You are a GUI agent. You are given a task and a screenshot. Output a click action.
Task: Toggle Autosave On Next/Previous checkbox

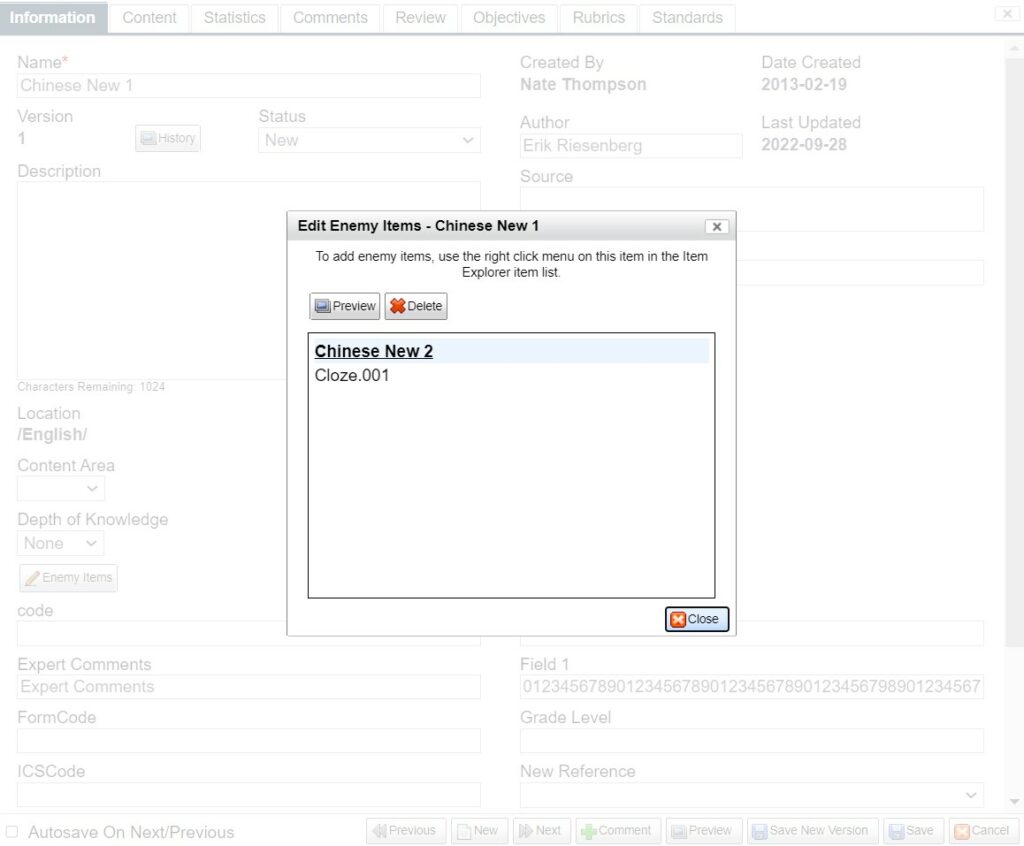pyautogui.click(x=12, y=832)
